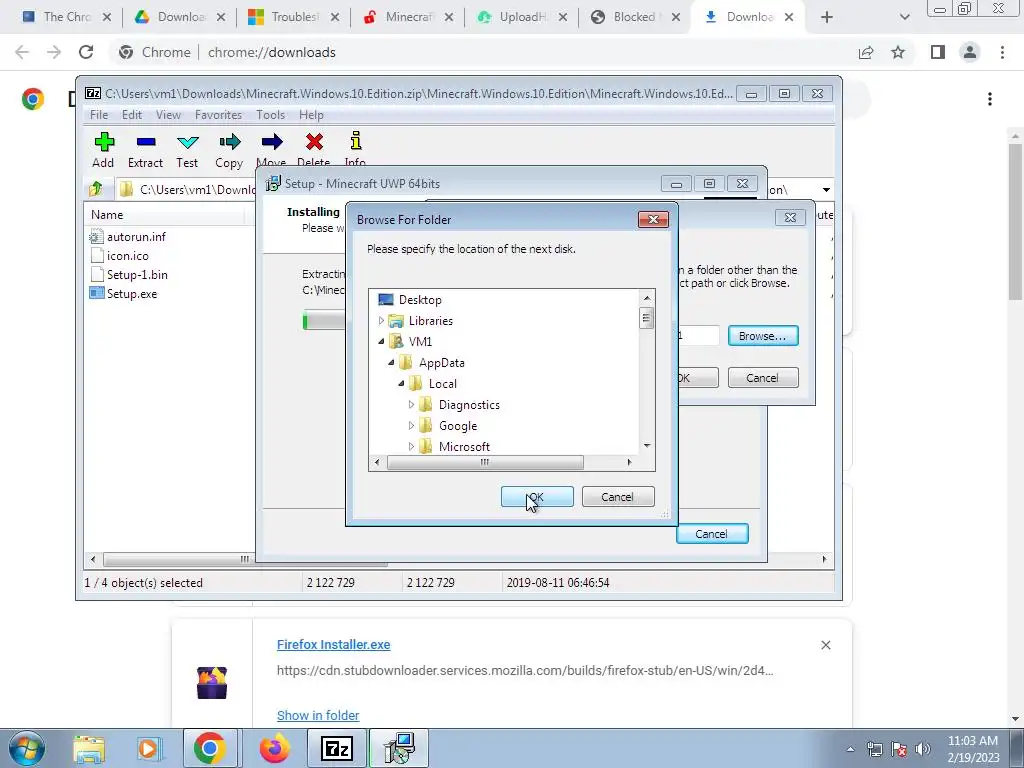The image size is (1024, 768).
Task: Expand the Diagnostics node arrow
Action: click(x=411, y=405)
